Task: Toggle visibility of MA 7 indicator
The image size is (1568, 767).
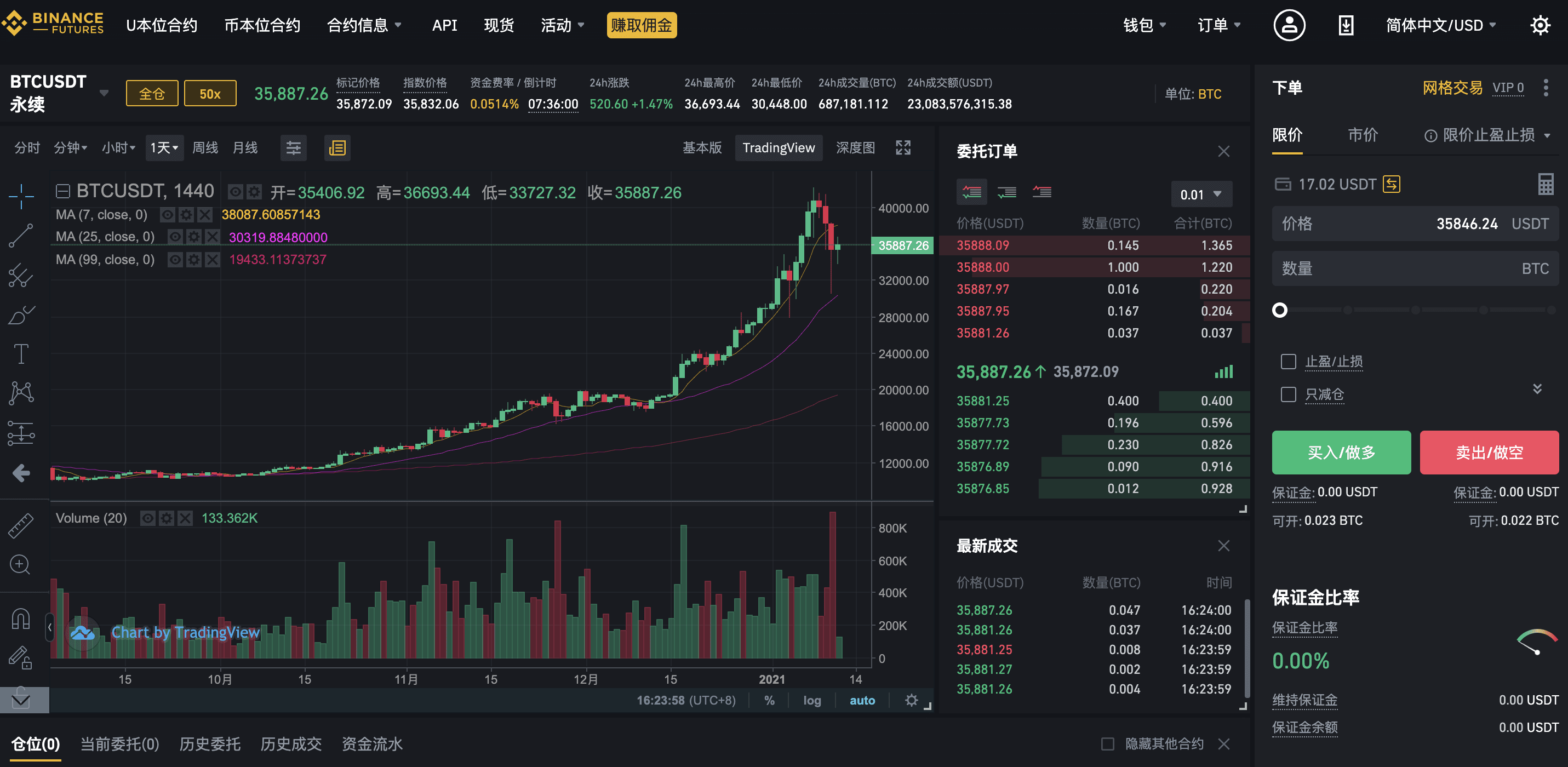Action: (x=168, y=214)
